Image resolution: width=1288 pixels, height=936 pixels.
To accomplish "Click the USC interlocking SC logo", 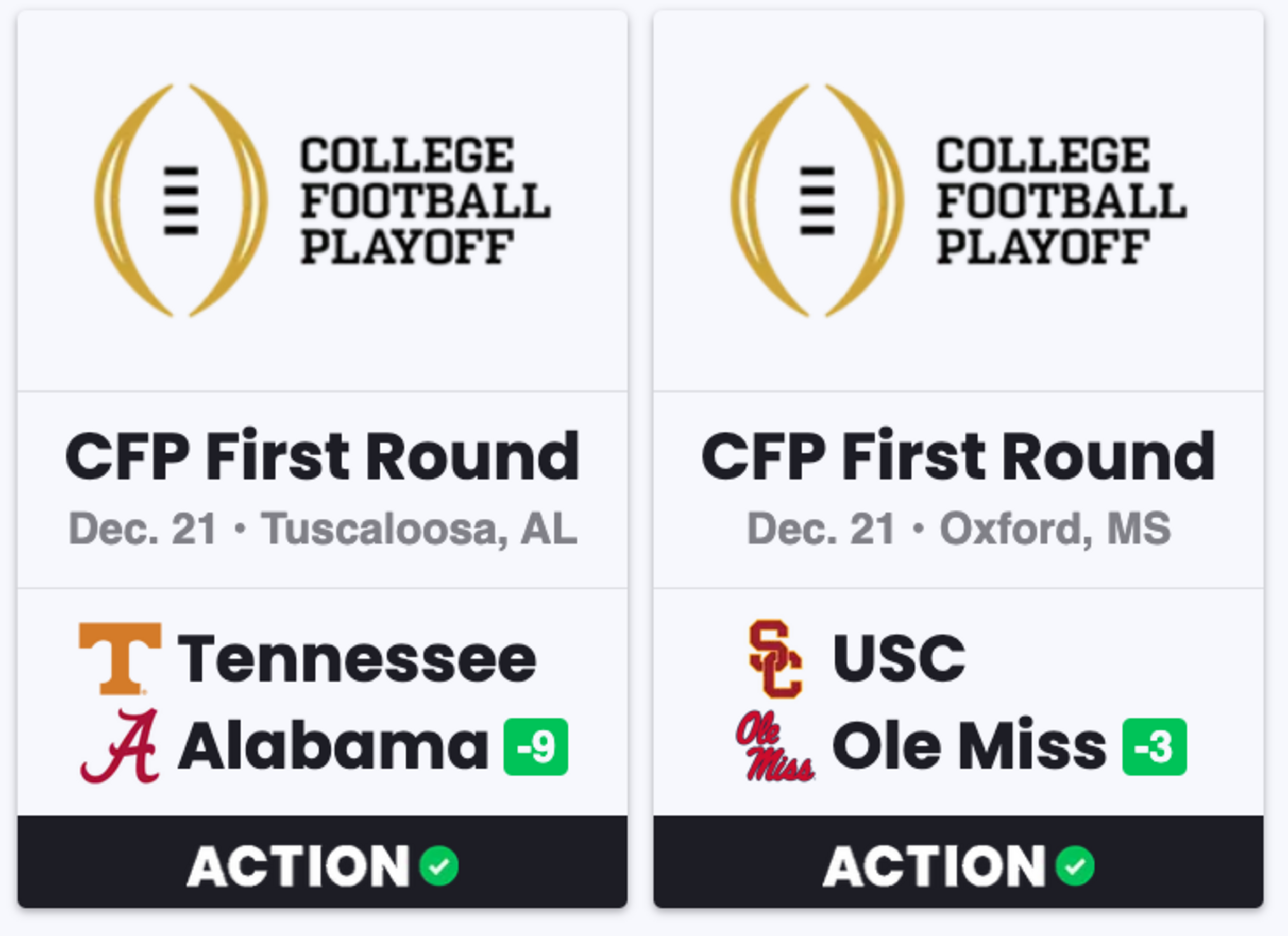I will click(x=776, y=659).
